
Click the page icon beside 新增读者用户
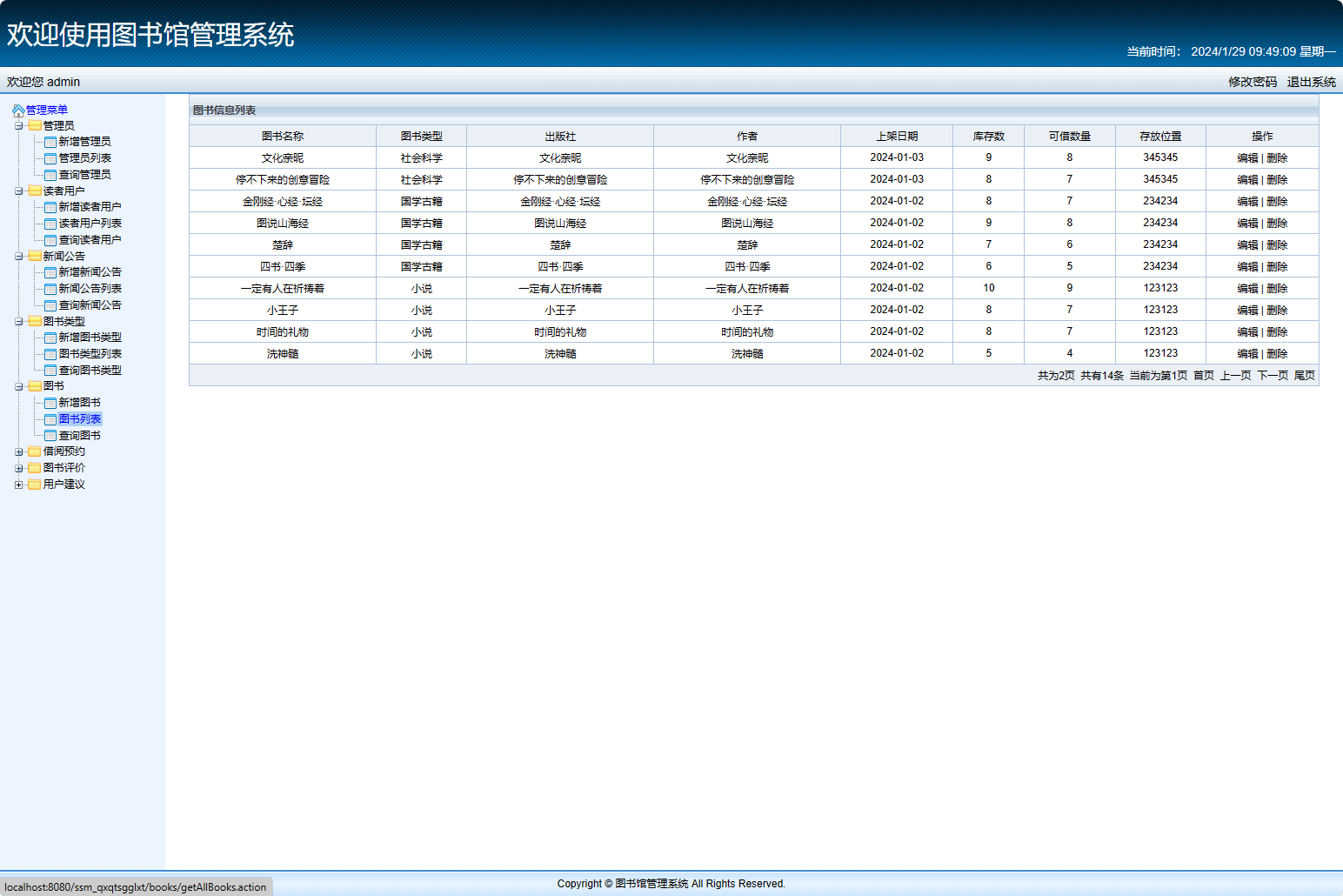(x=50, y=207)
